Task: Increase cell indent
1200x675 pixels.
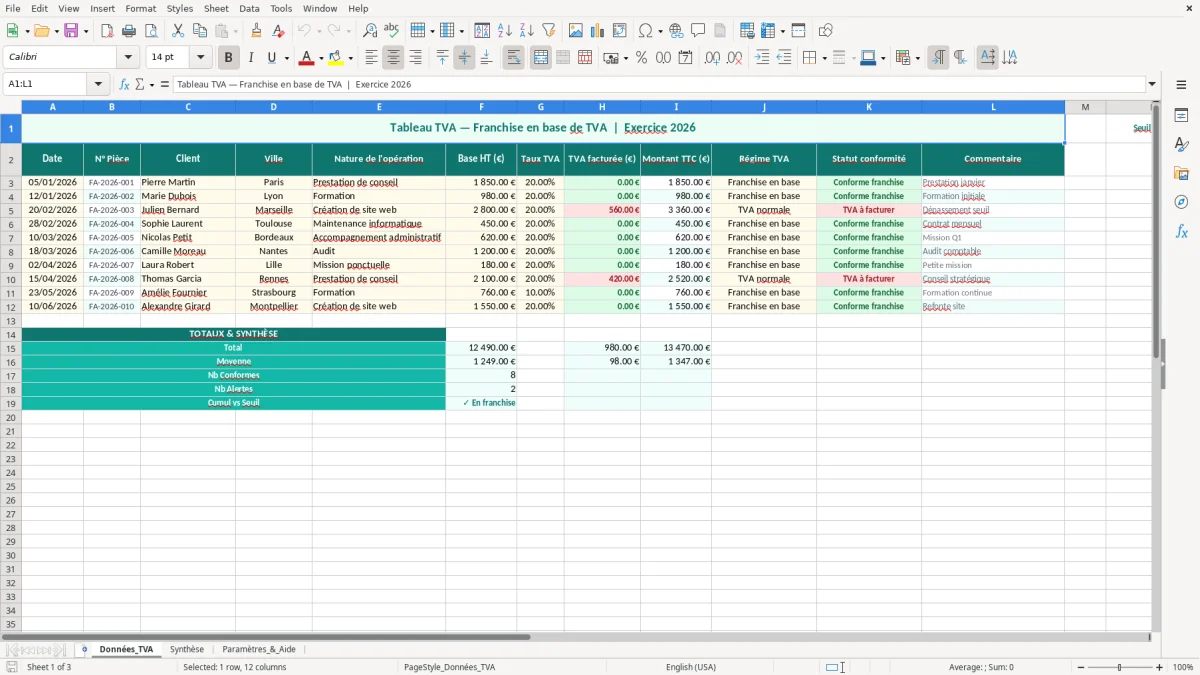Action: tap(762, 58)
